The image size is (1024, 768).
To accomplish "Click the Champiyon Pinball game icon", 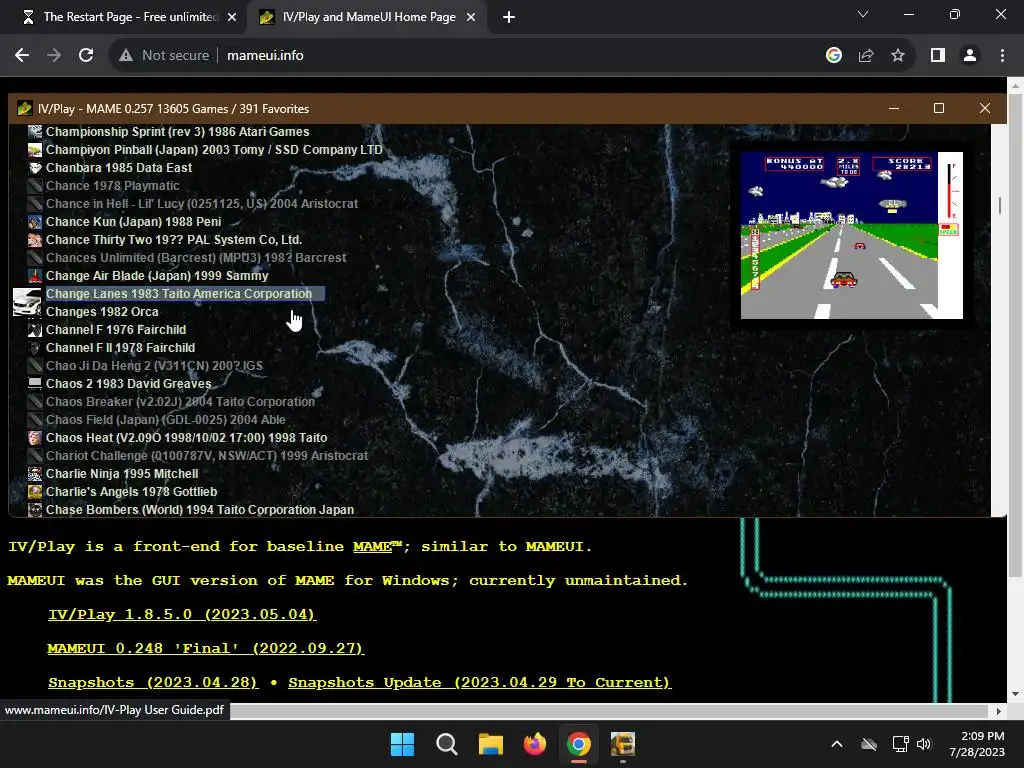I will [35, 150].
